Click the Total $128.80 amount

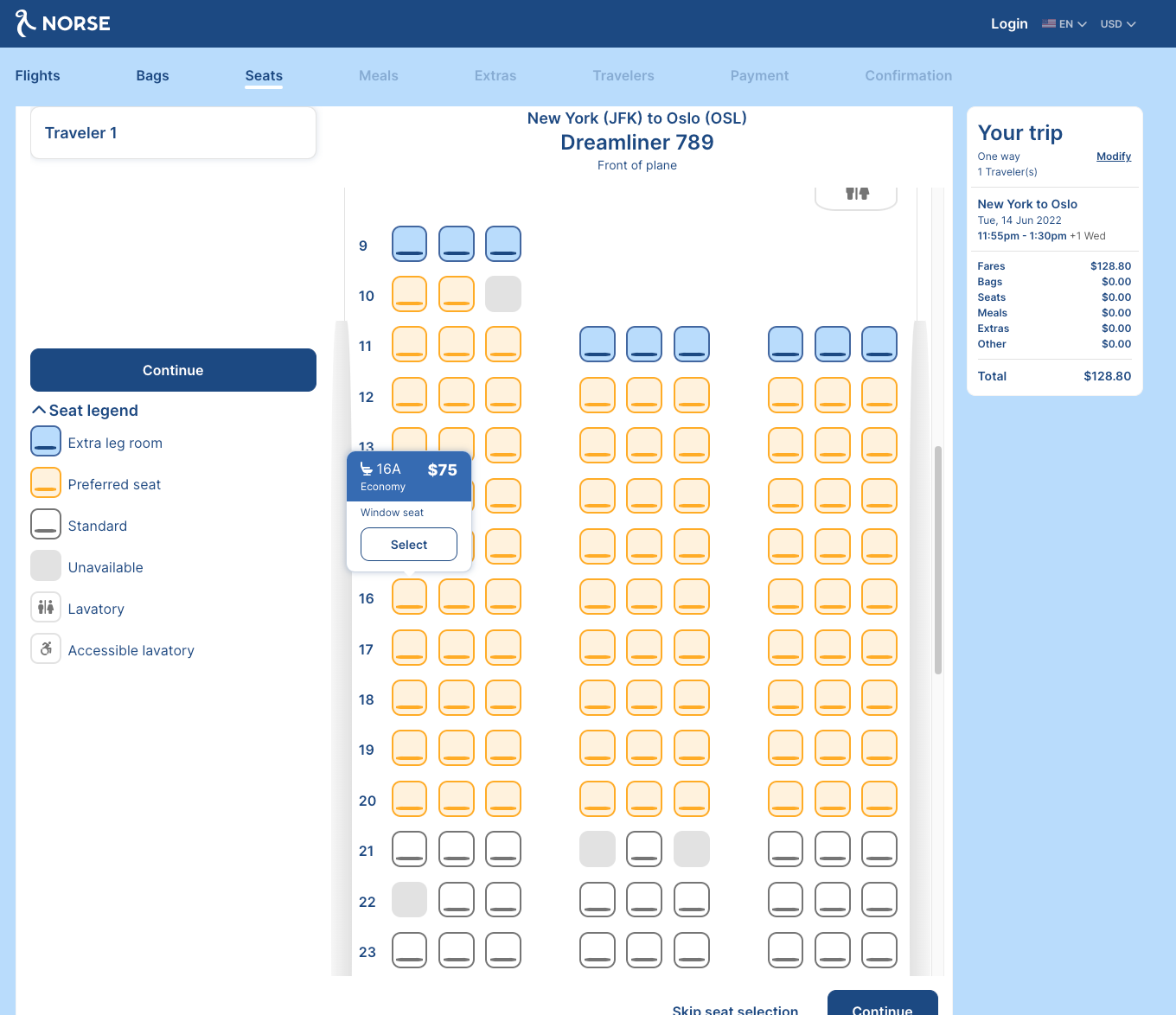[1108, 376]
